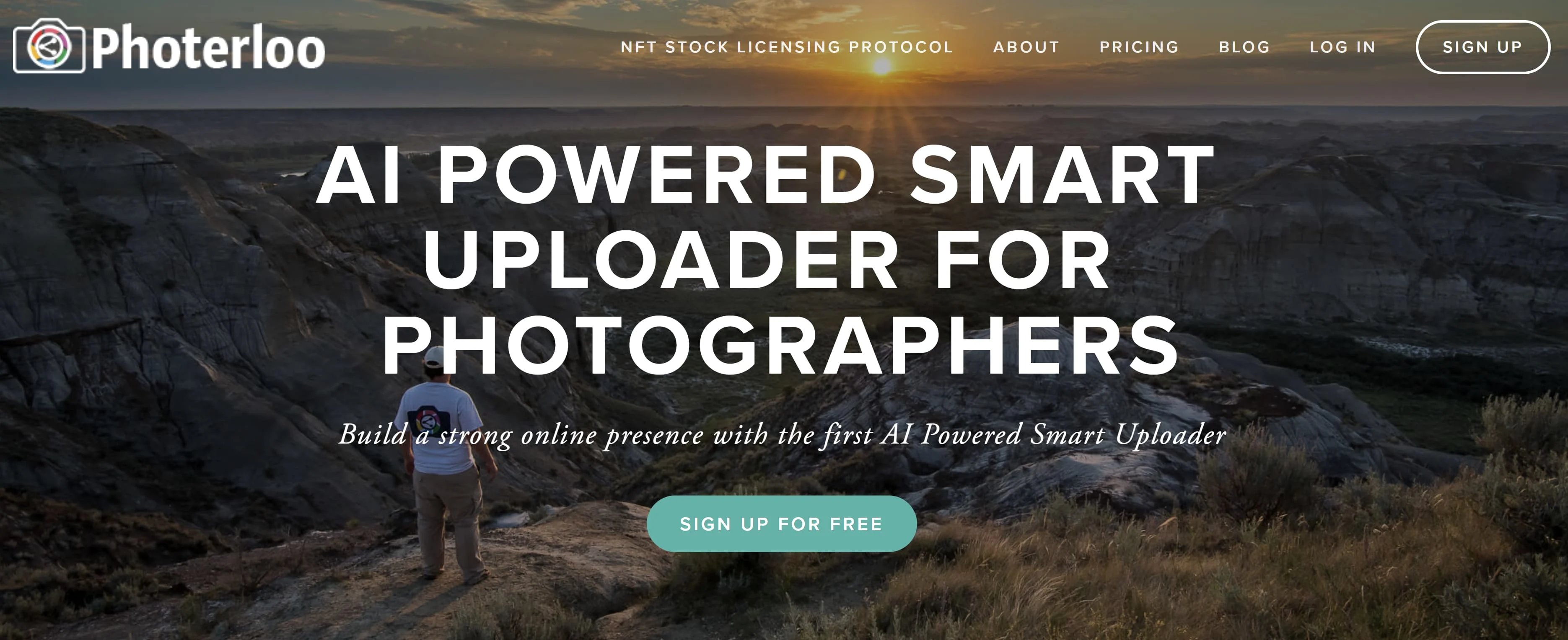The height and width of the screenshot is (640, 1568).
Task: Click the outlined Sign Up button
Action: click(1483, 47)
